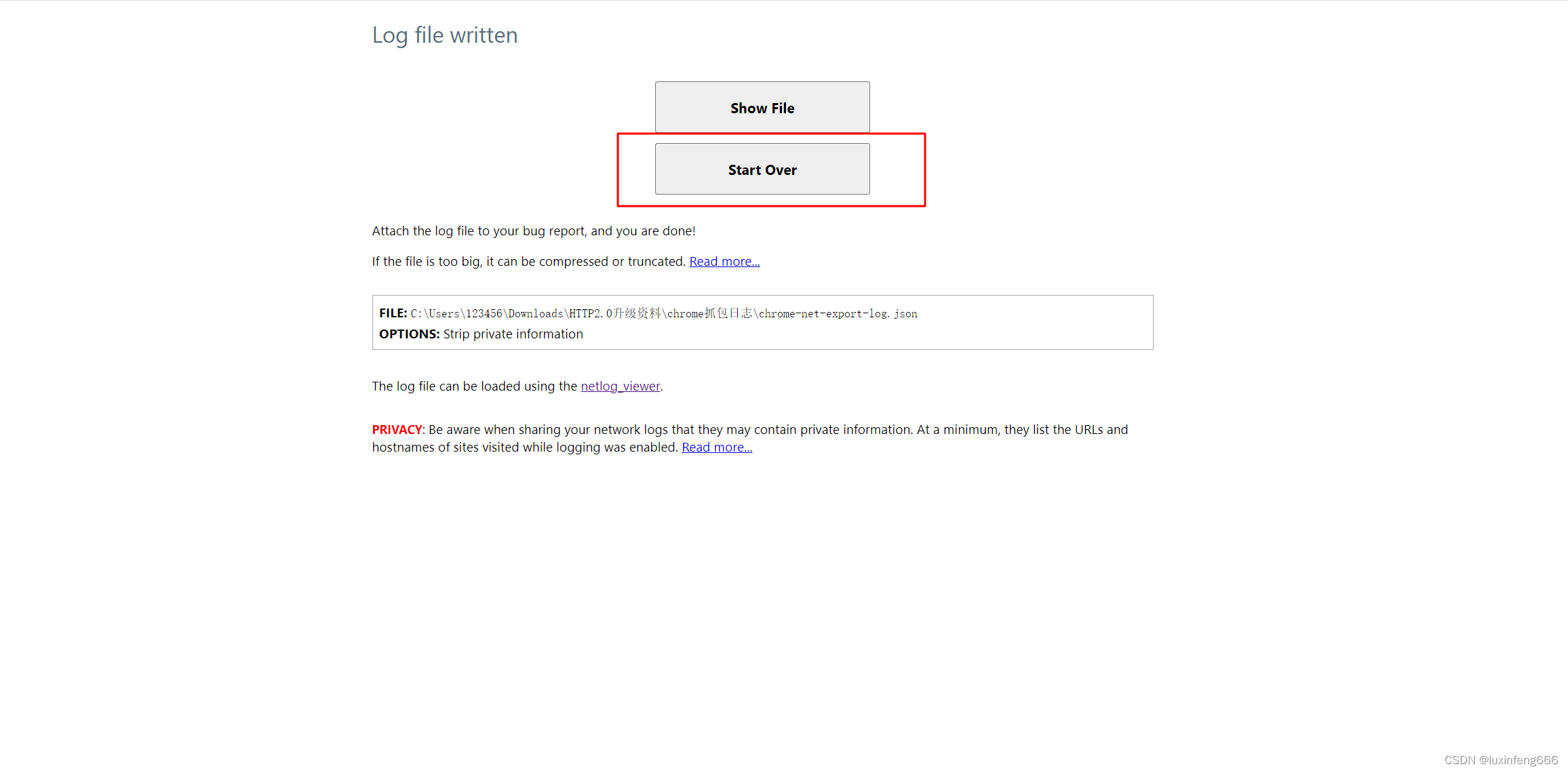Click the Show File button
The height and width of the screenshot is (773, 1568).
point(762,108)
